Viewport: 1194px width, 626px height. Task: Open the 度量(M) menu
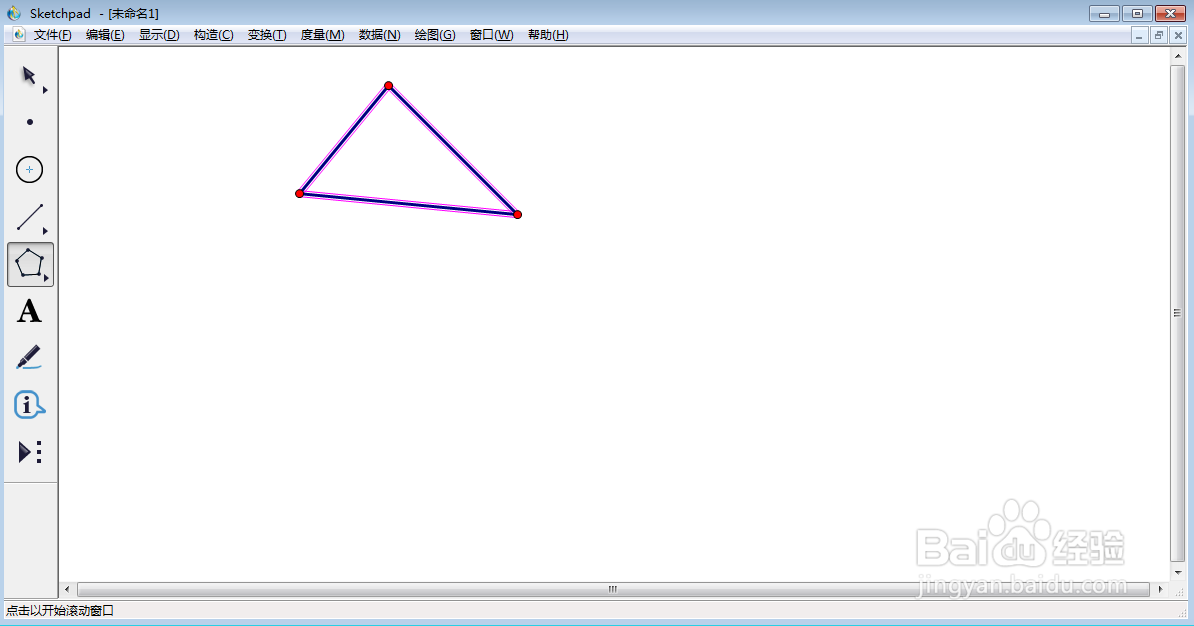point(322,35)
